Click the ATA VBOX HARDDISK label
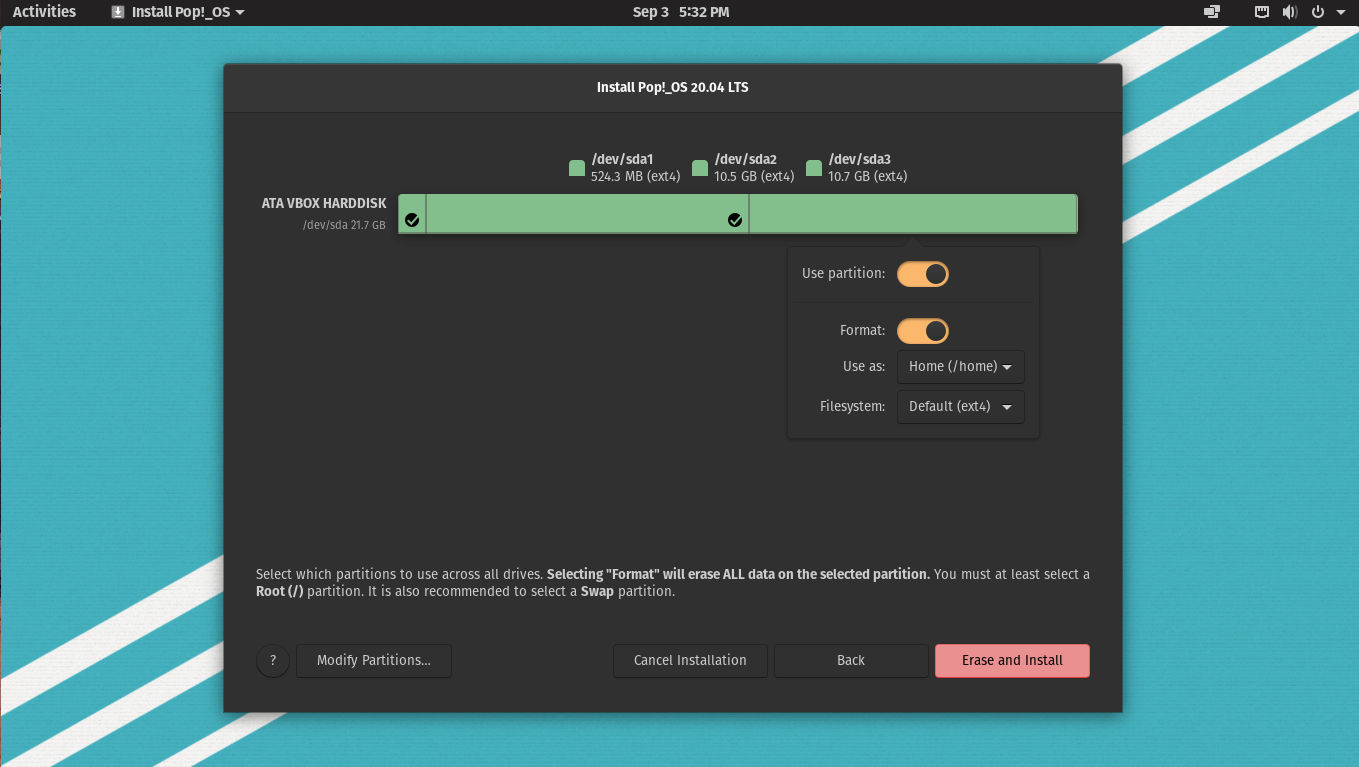 (x=324, y=203)
